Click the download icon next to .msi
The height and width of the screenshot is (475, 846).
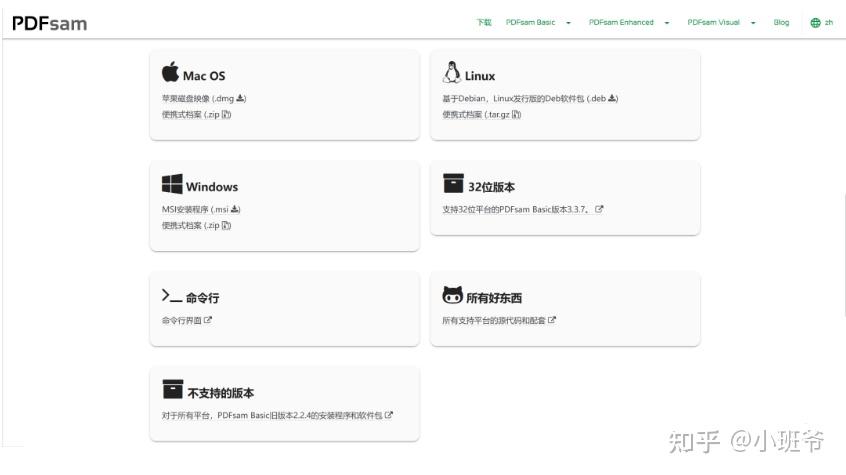235,209
